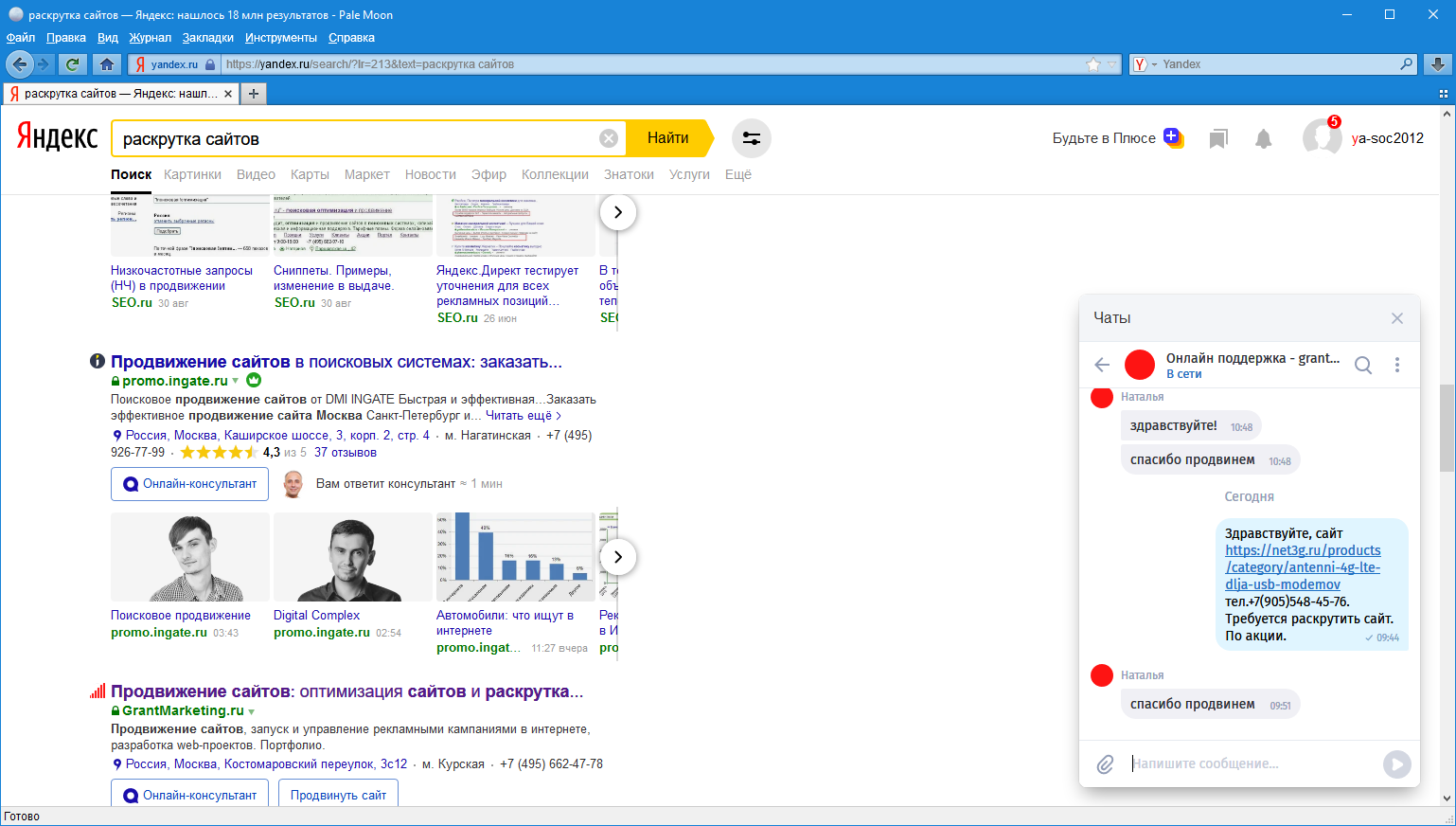Open Онлайн-консультант for promo.ingate.ru

(190, 483)
